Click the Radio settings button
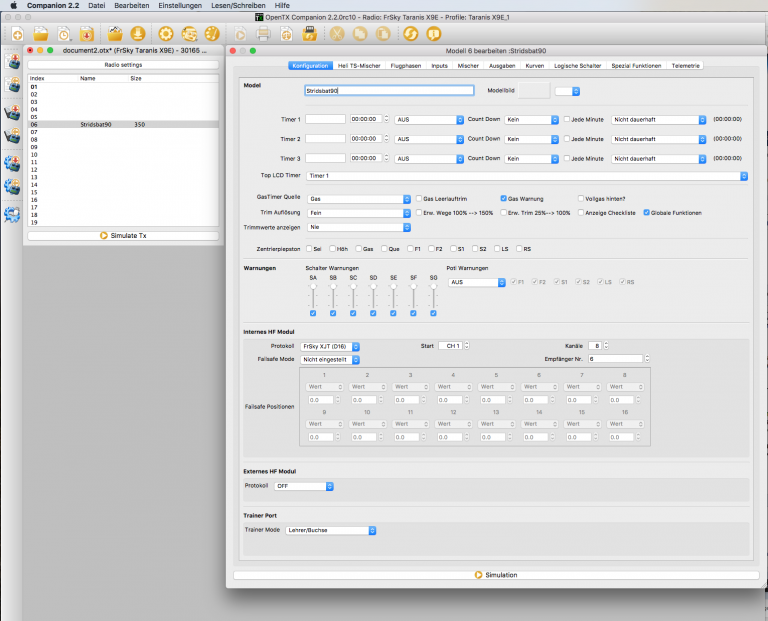768x621 pixels. [123, 65]
